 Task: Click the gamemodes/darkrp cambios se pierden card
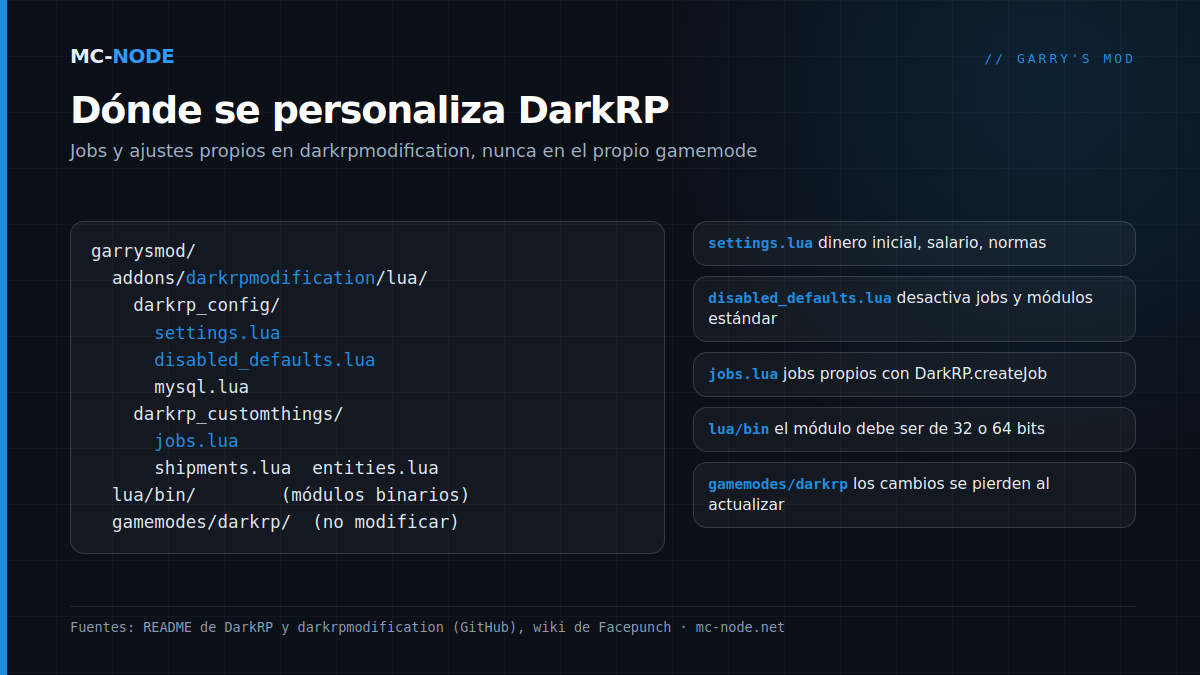[x=914, y=495]
